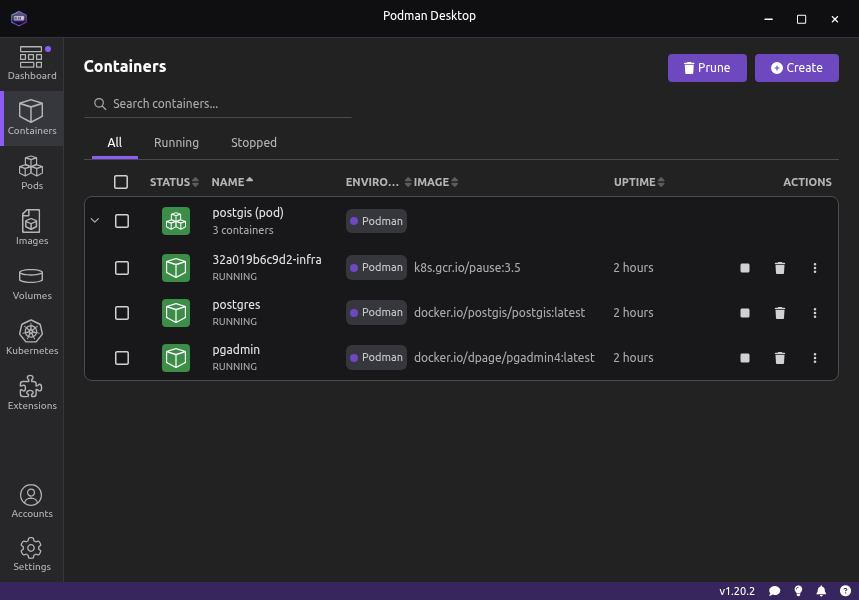Open the help question mark icon
859x600 pixels.
pyautogui.click(x=845, y=591)
